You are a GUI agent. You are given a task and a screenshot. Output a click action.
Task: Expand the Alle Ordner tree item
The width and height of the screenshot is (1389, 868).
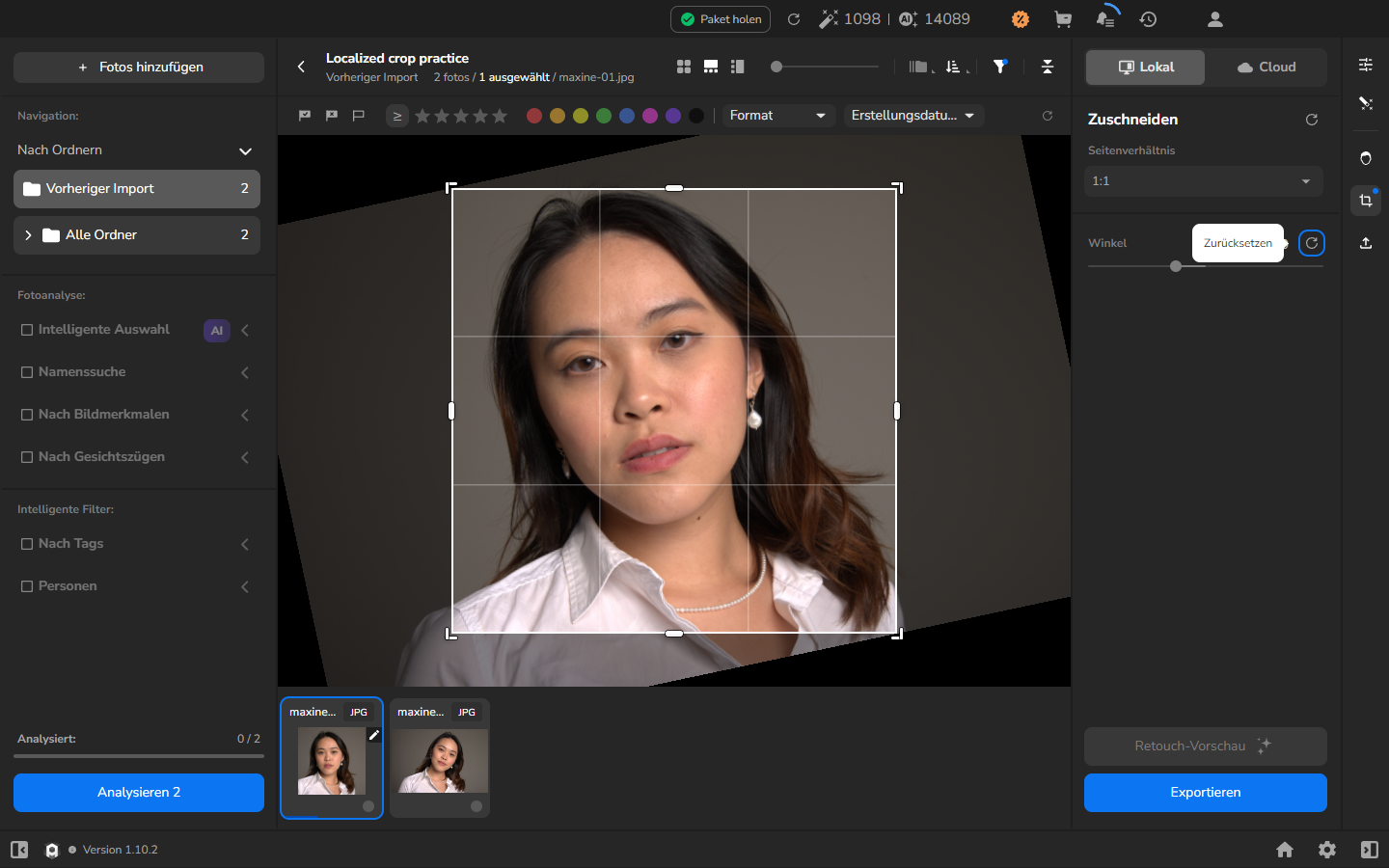click(x=28, y=235)
